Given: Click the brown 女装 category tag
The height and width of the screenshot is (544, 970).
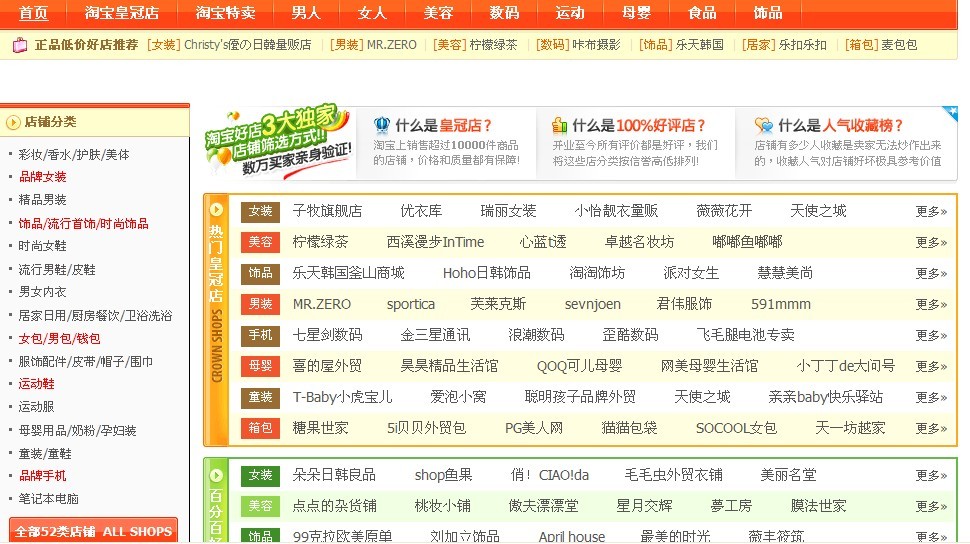Looking at the screenshot, I should (x=260, y=211).
